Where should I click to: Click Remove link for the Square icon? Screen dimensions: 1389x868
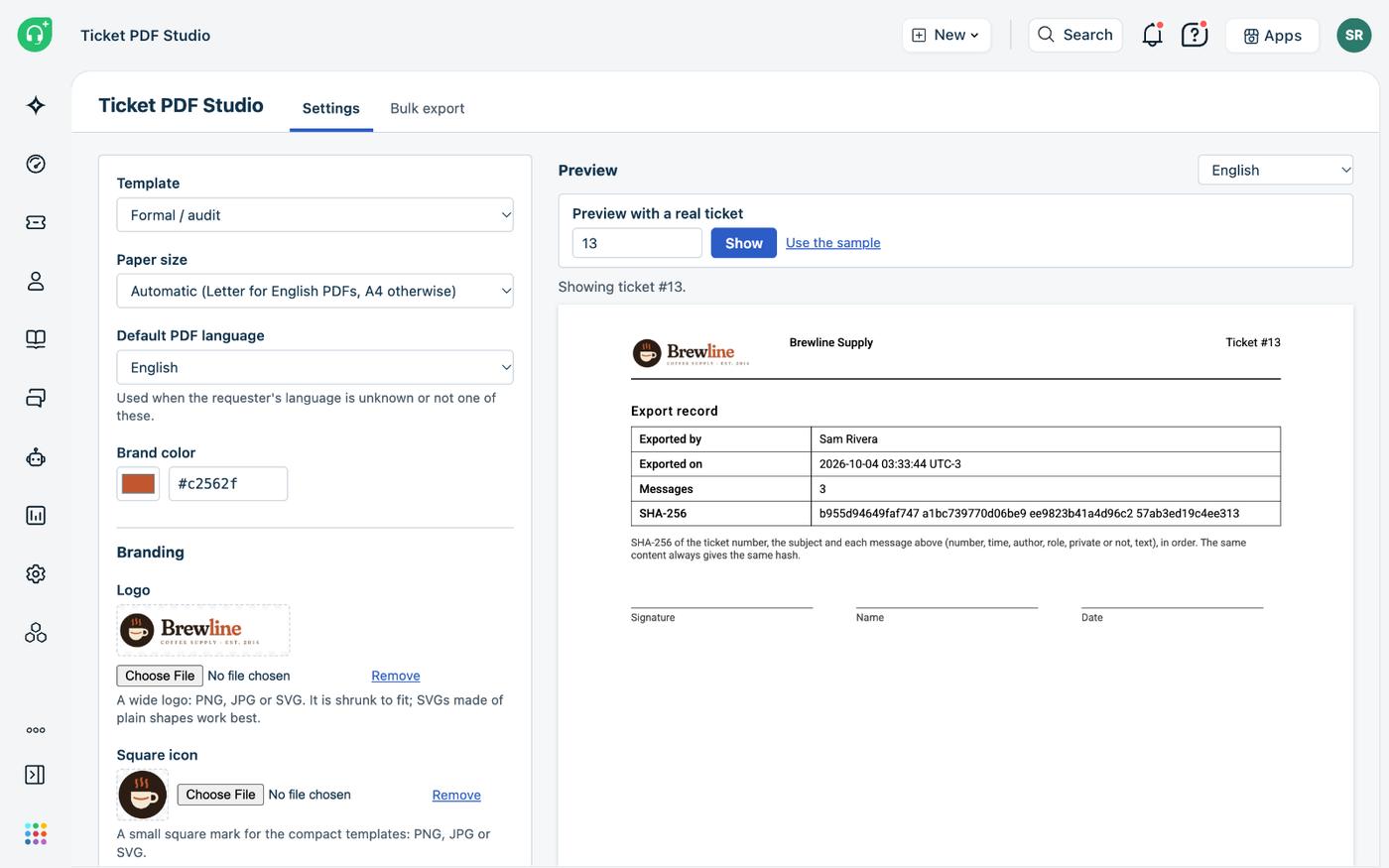coord(456,795)
